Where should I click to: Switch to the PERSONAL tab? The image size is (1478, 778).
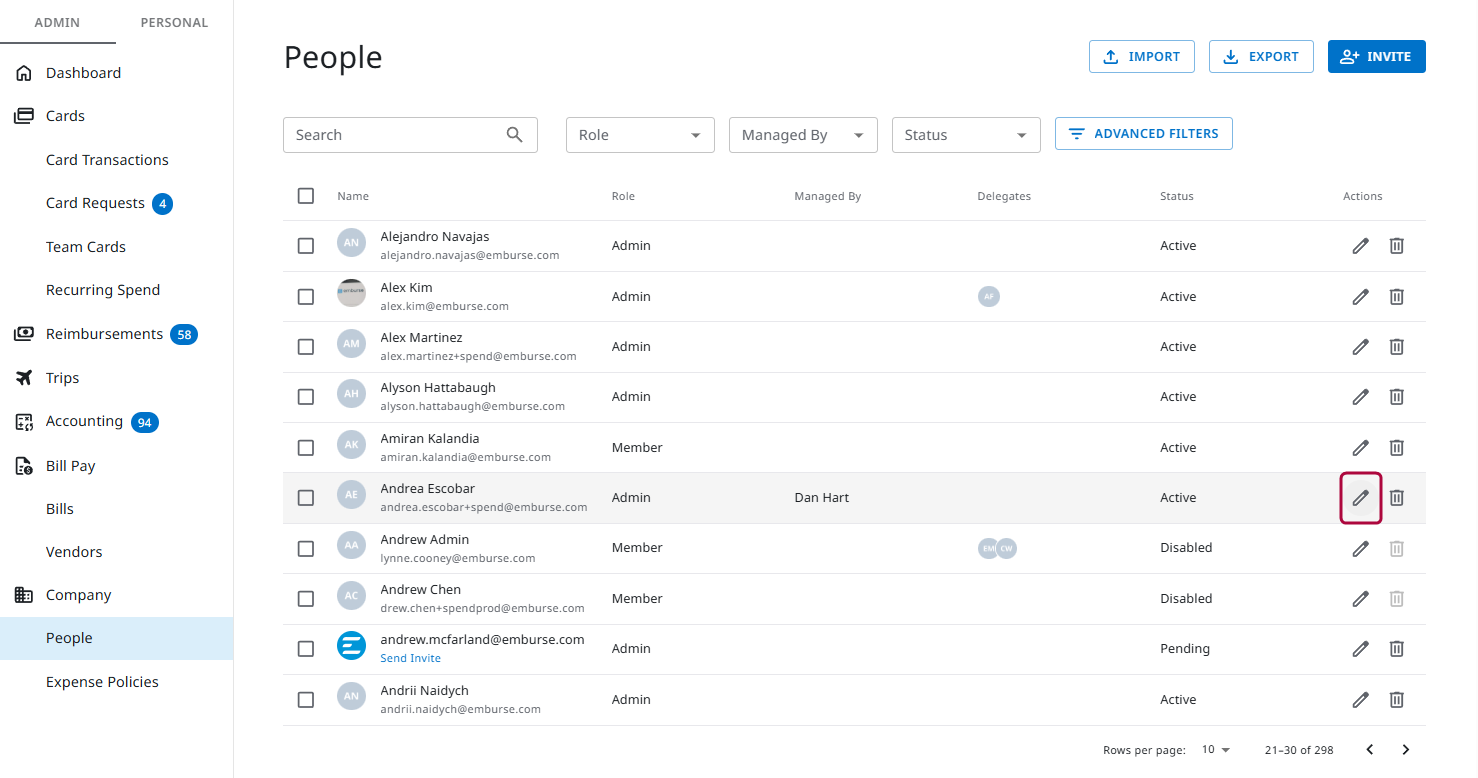(x=173, y=21)
